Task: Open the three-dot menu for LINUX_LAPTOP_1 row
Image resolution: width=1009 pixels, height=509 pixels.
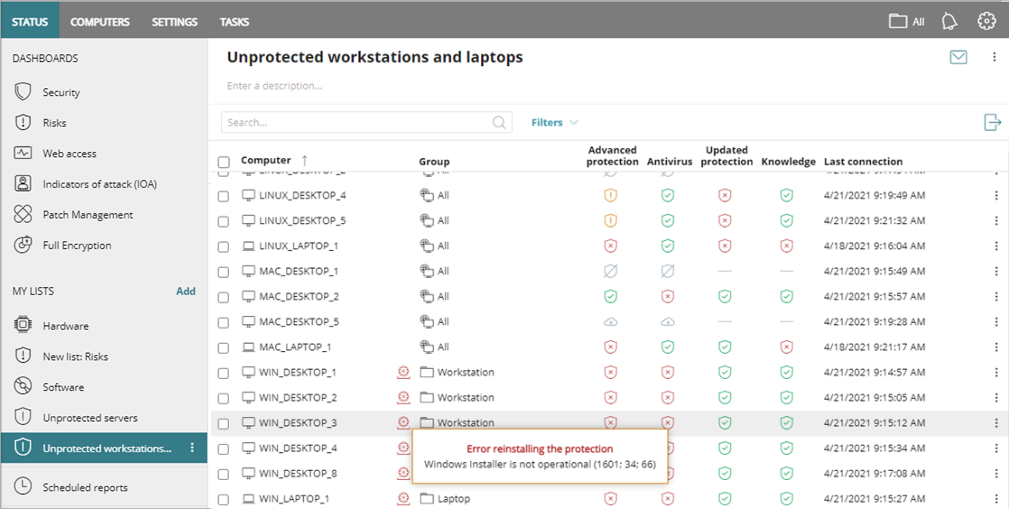Action: tap(995, 246)
